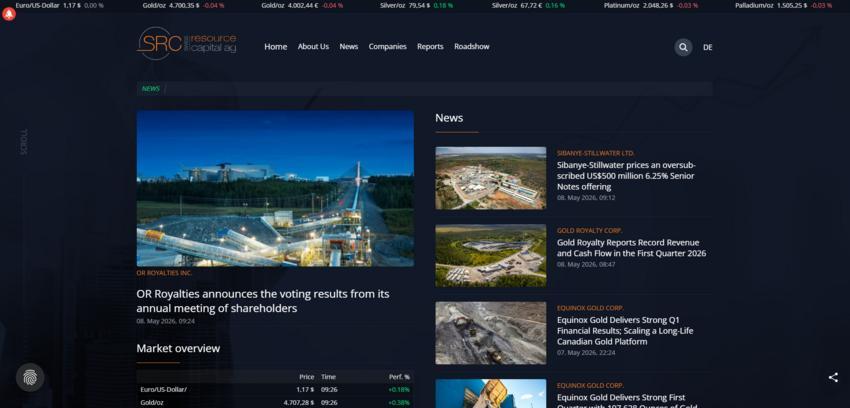Click Silver/oz 79,54 $ in ticker
Screen dimensions: 850x408
pos(417,5)
